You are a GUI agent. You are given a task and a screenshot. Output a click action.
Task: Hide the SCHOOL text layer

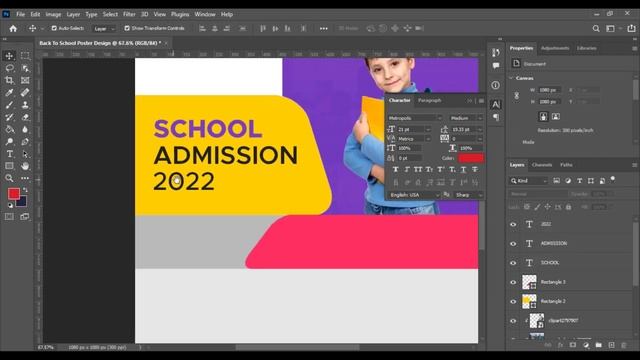513,263
